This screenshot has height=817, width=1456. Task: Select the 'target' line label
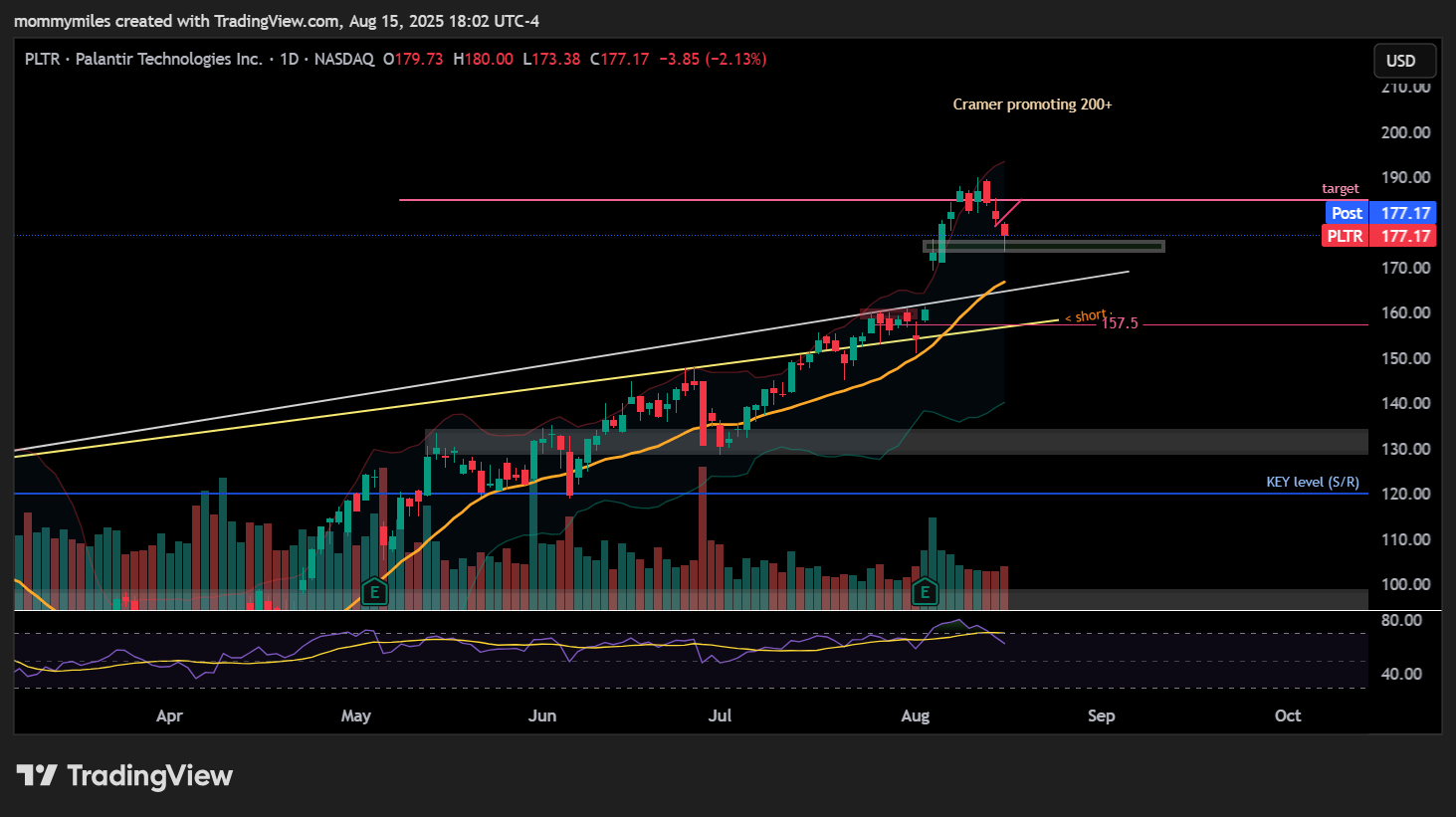point(1340,189)
